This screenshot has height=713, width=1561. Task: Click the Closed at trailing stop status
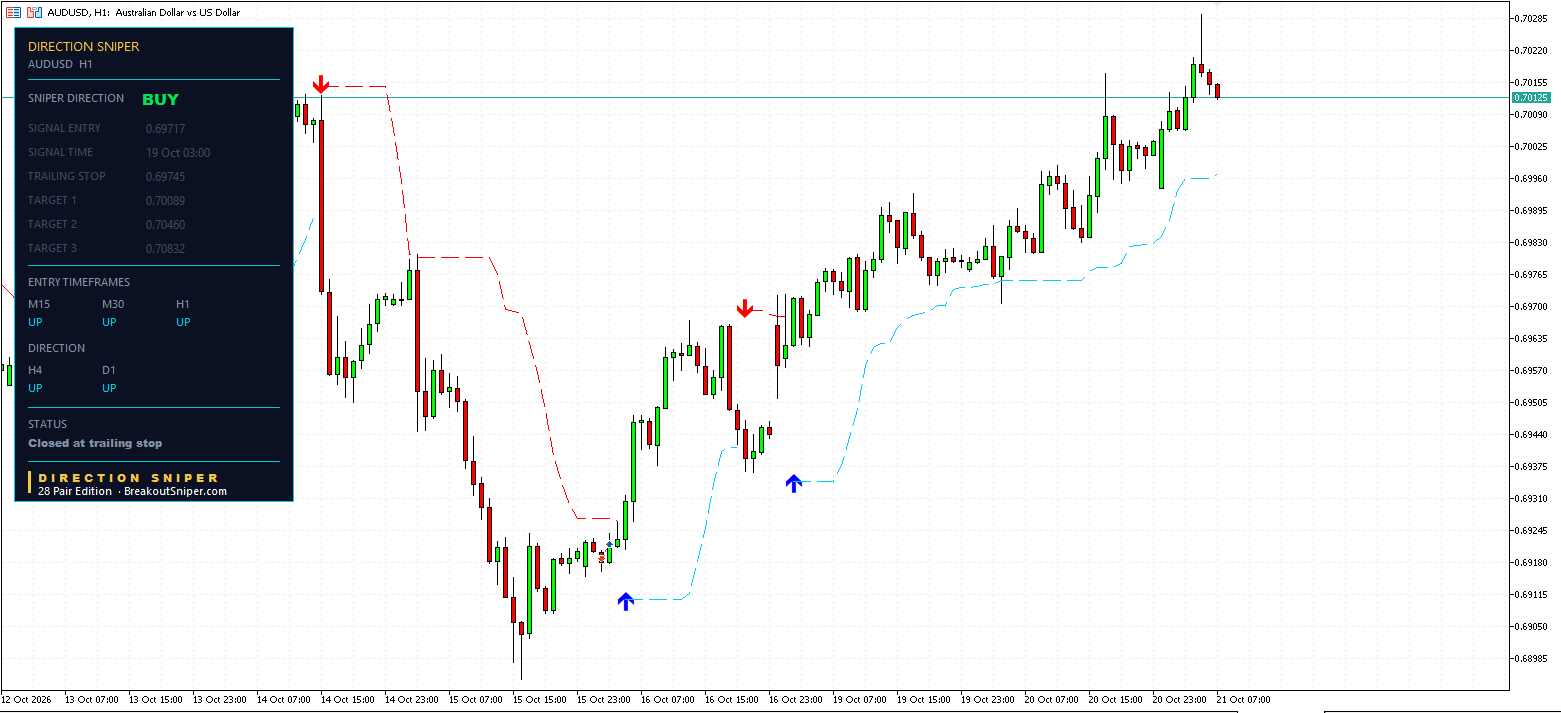coord(95,443)
